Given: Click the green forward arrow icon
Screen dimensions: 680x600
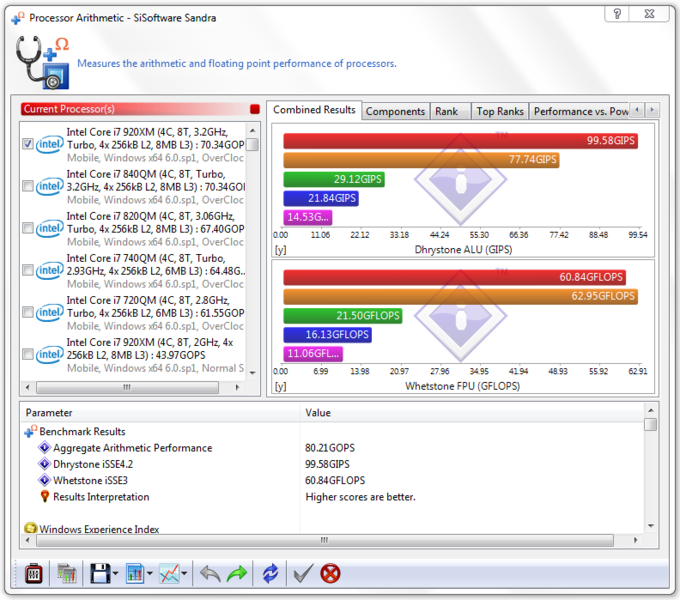Looking at the screenshot, I should pyautogui.click(x=237, y=573).
